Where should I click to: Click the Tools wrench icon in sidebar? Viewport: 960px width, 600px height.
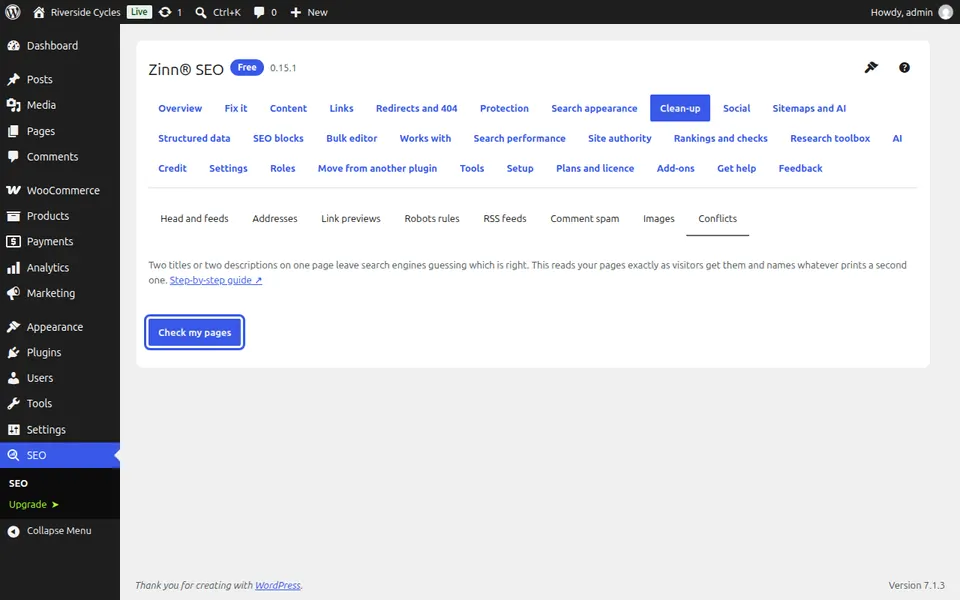click(13, 404)
